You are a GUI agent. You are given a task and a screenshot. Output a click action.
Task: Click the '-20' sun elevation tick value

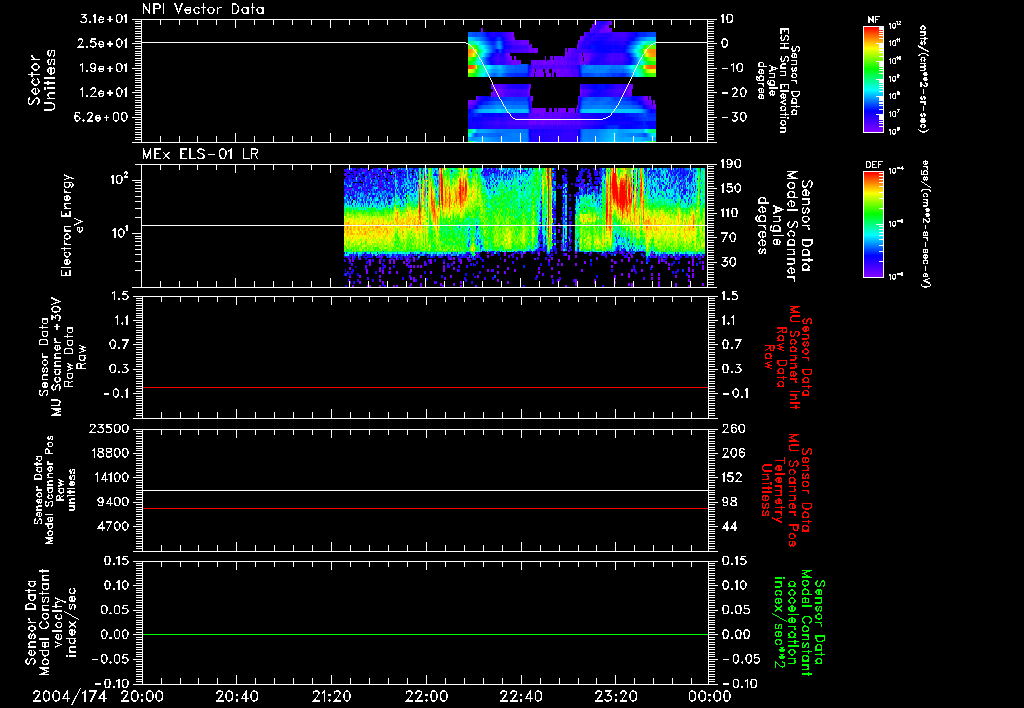pyautogui.click(x=733, y=93)
